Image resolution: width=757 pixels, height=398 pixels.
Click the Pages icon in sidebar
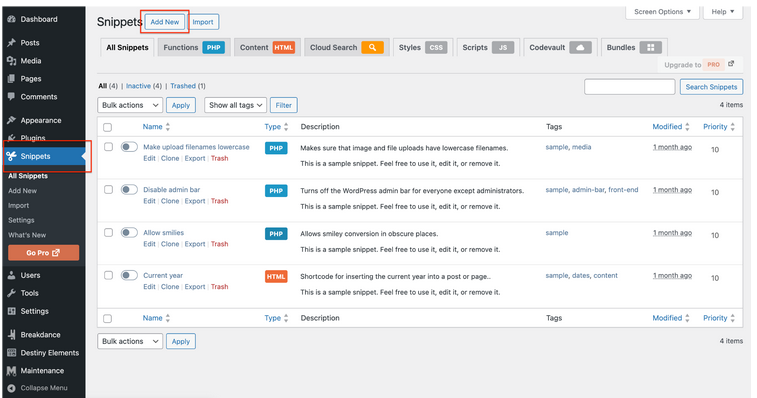12,79
